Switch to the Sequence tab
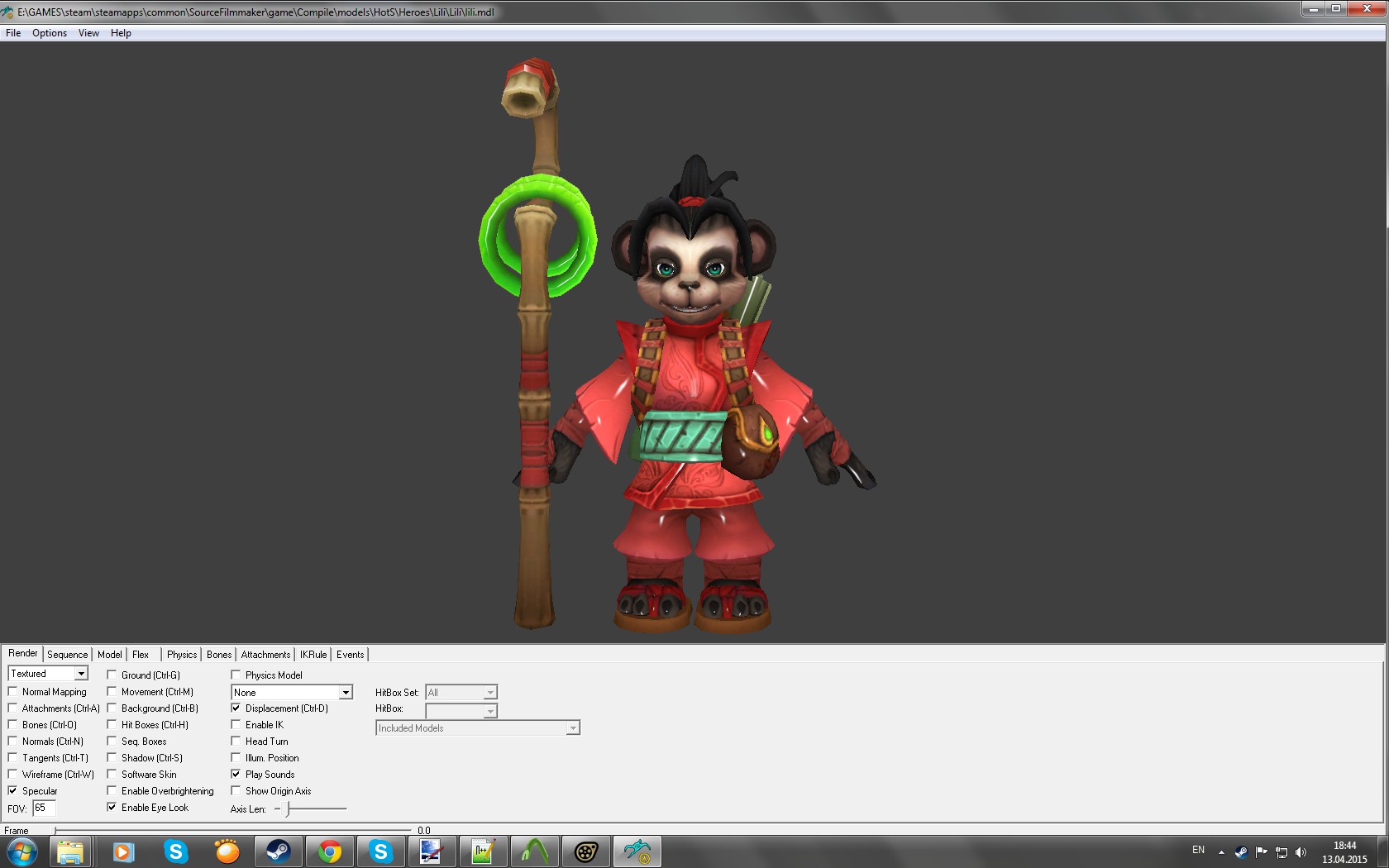The image size is (1389, 868). 67,655
